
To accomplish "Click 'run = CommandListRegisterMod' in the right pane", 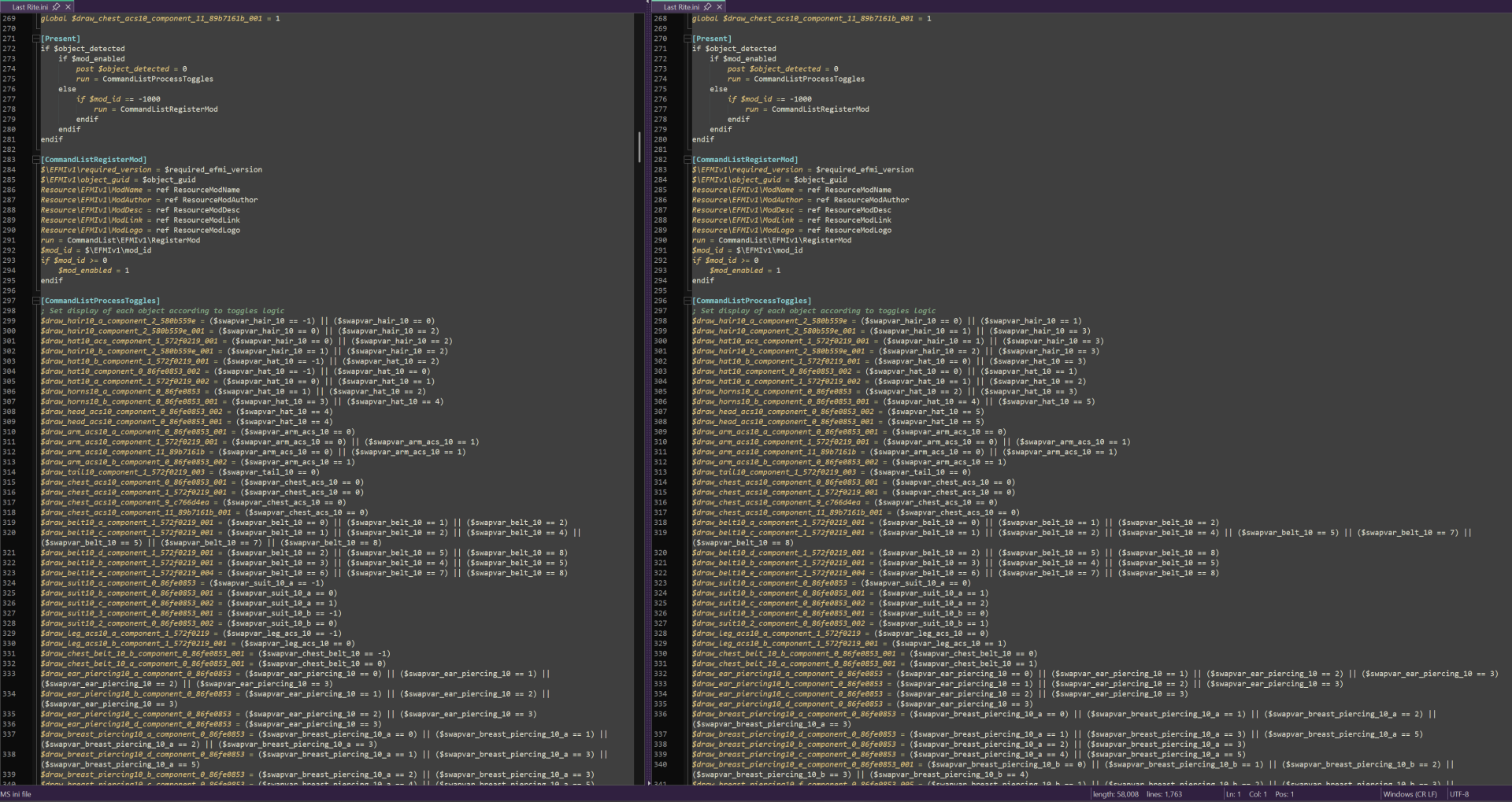I will pyautogui.click(x=807, y=109).
